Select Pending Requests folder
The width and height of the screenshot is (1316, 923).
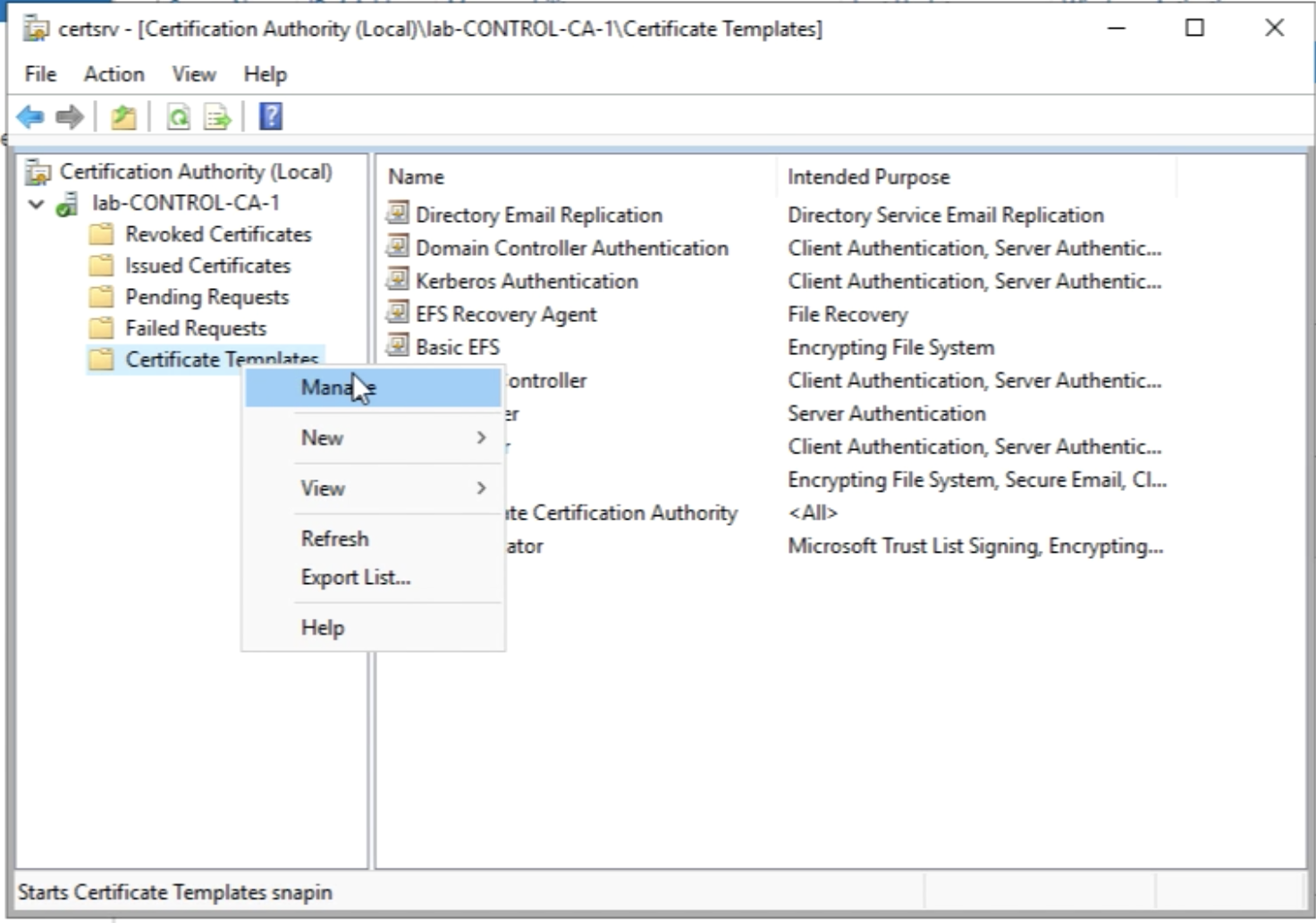coord(207,297)
